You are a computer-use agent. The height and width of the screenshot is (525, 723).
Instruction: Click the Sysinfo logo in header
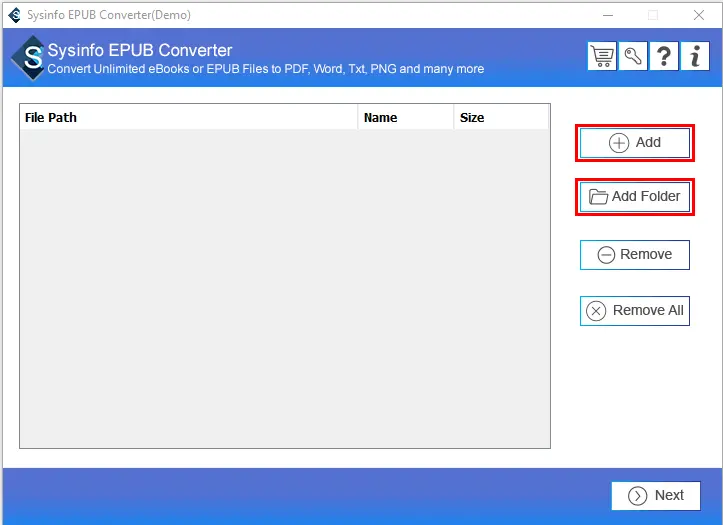(x=29, y=58)
